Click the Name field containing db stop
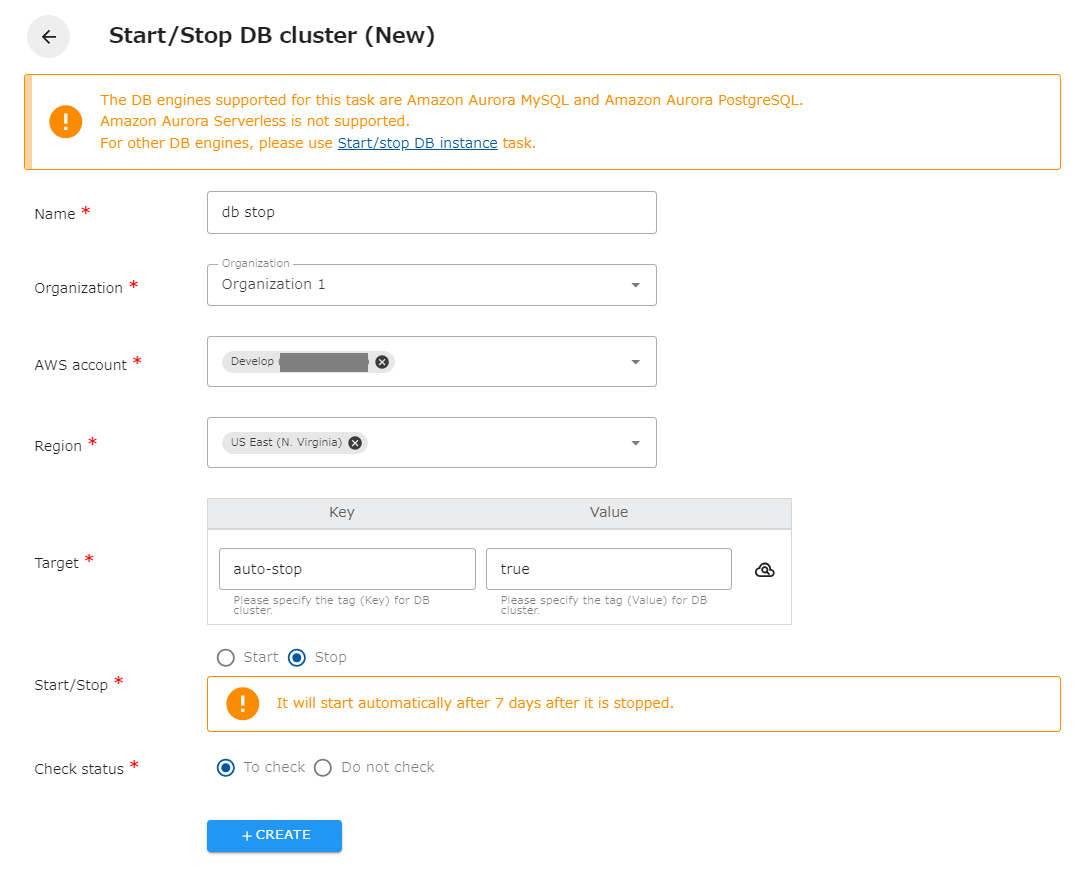The height and width of the screenshot is (882, 1087). click(431, 212)
